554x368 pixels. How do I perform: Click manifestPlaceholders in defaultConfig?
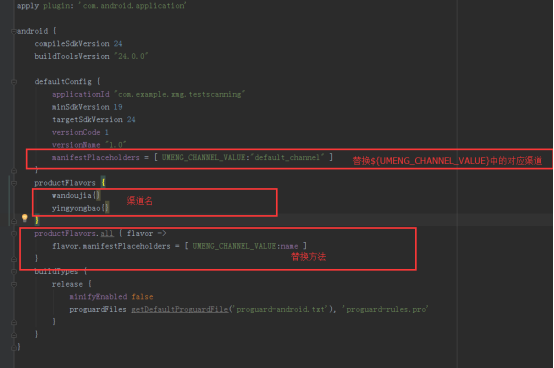click(96, 158)
